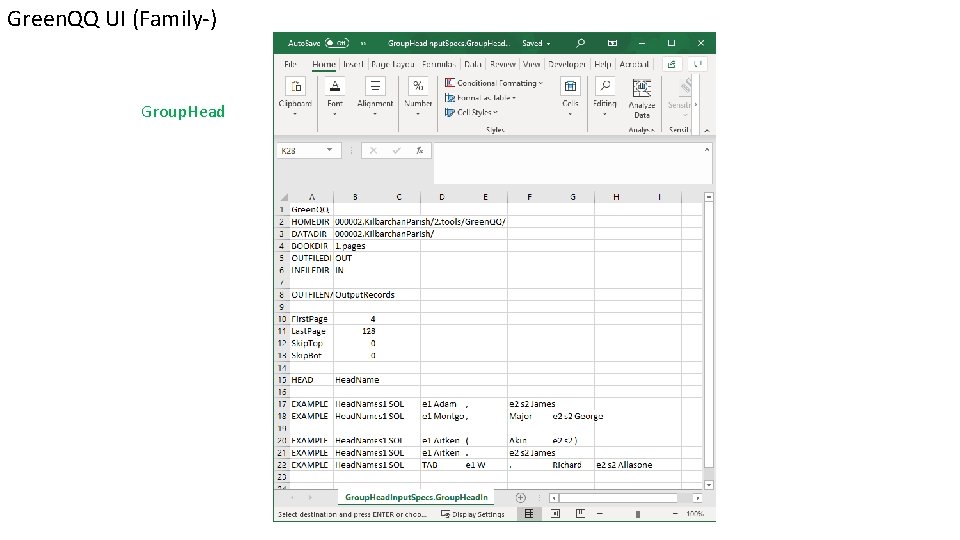Switch to the Developer tab
The width and height of the screenshot is (960, 540).
567,64
